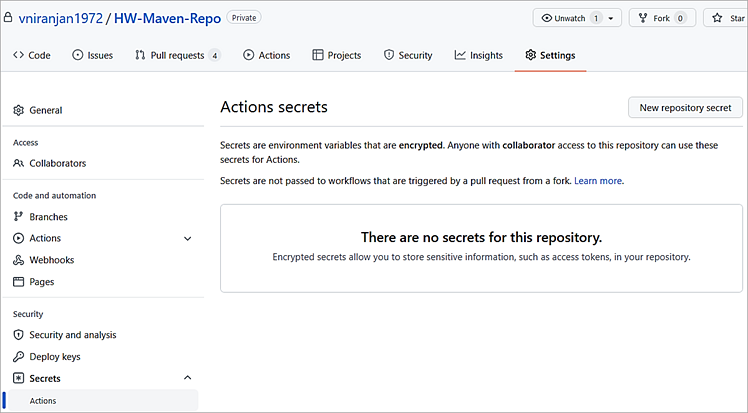The image size is (748, 413).
Task: Click the Issues circle icon
Action: (x=77, y=55)
